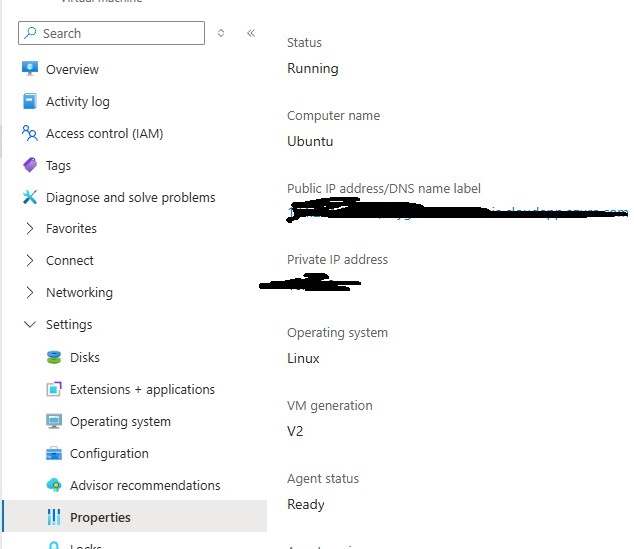This screenshot has width=634, height=549.
Task: Expand the Favorites group chevron
Action: tap(30, 228)
